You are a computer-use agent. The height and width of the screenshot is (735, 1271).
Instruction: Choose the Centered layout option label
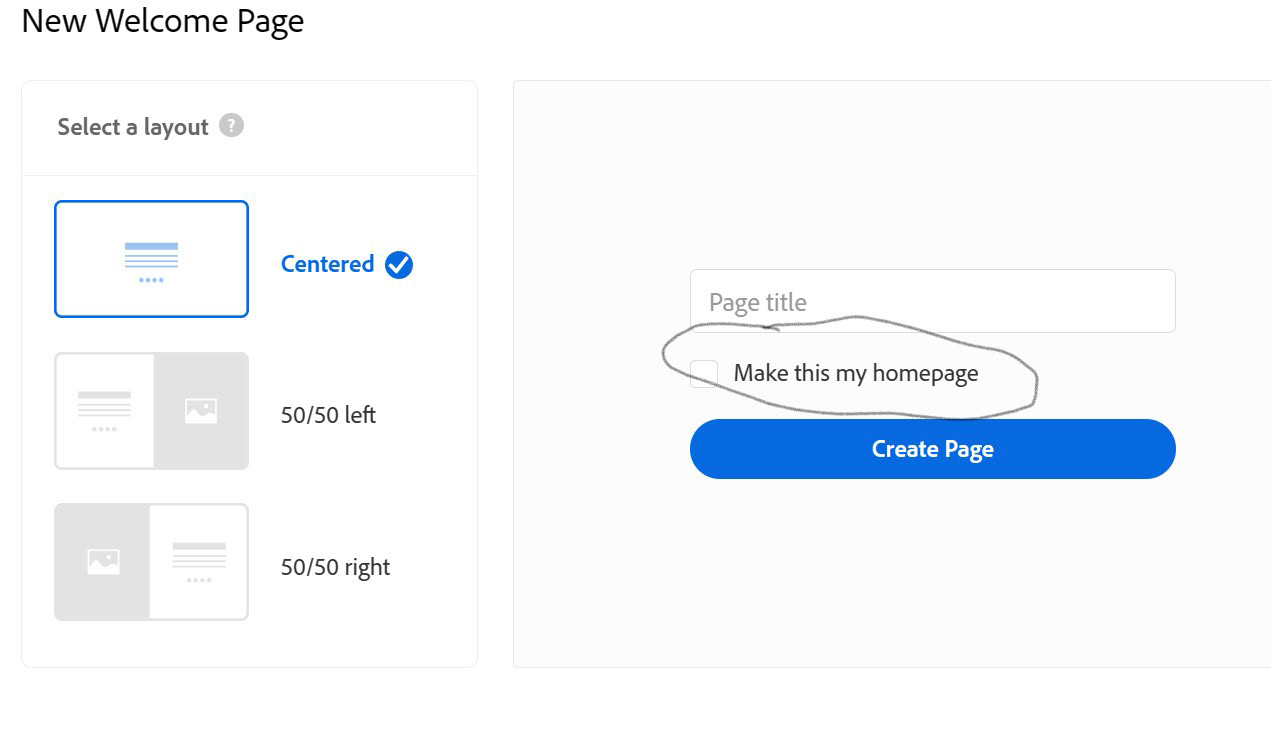[327, 264]
